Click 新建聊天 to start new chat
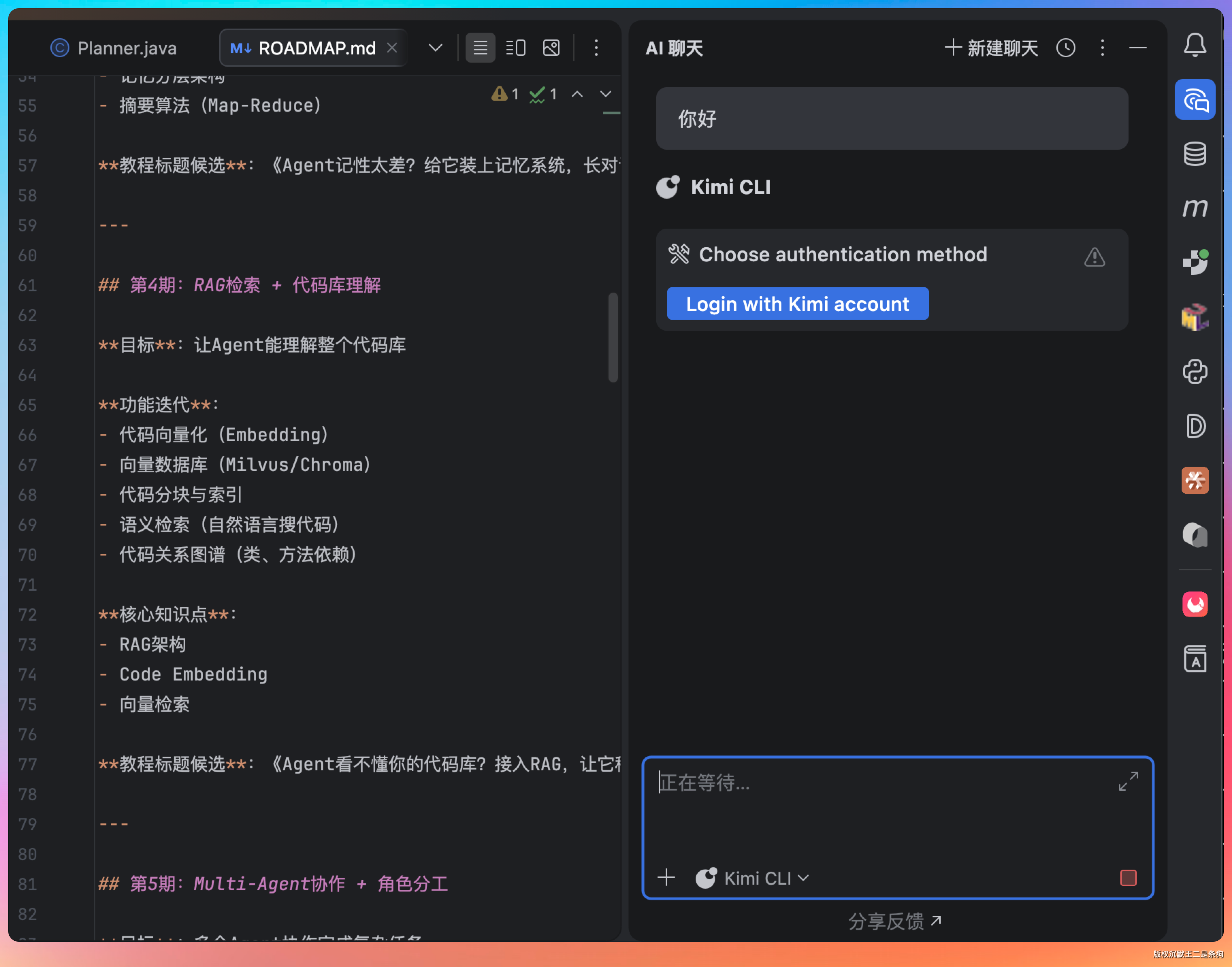Screen dimensions: 1232x967 pos(991,48)
